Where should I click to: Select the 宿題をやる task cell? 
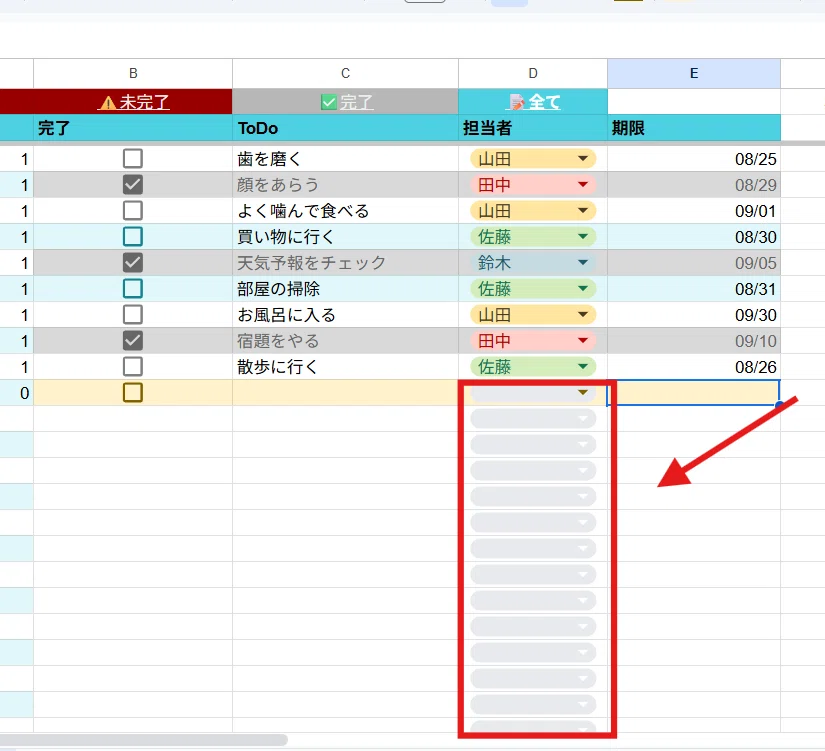[345, 341]
